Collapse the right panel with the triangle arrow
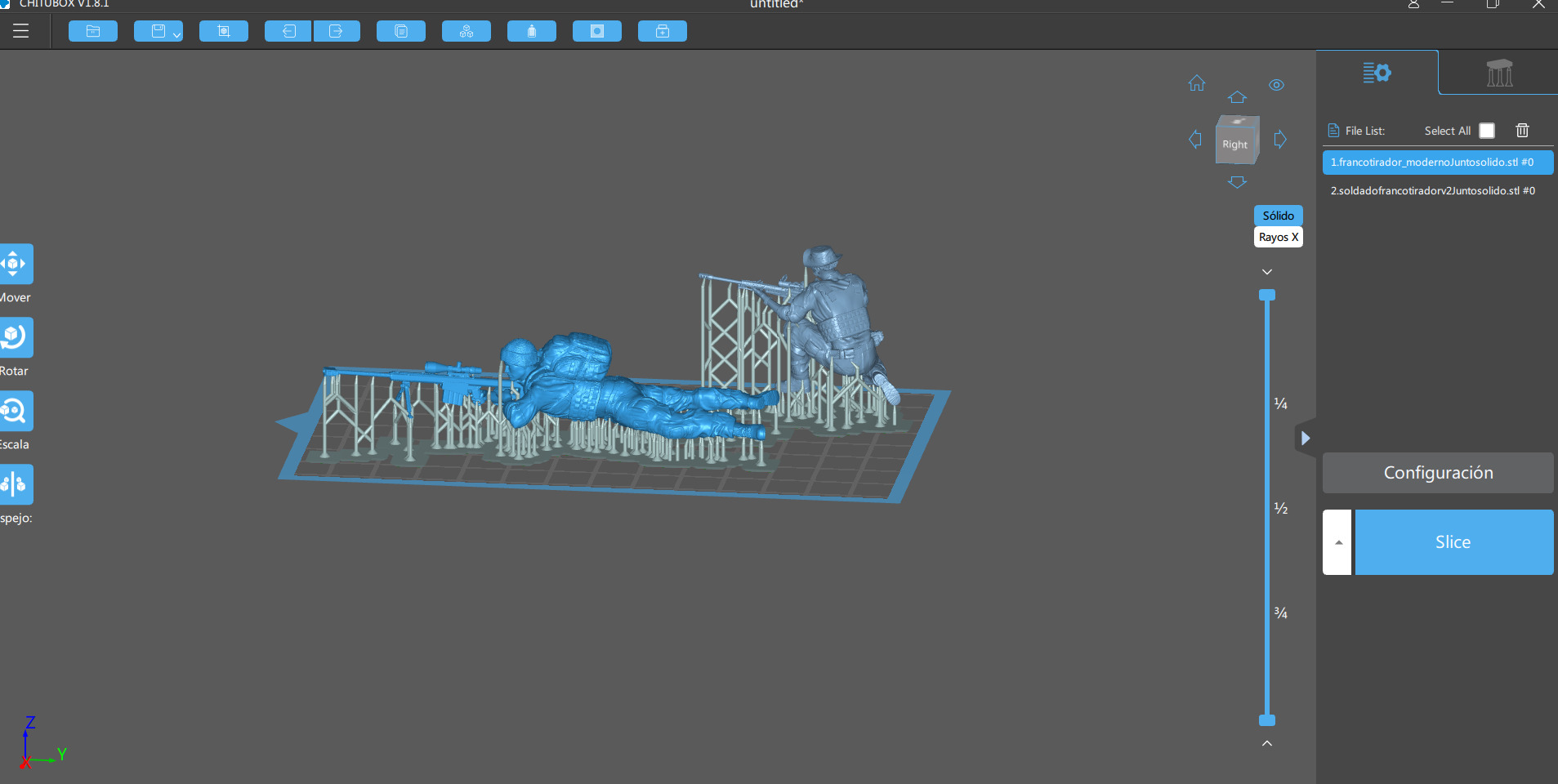Image resolution: width=1558 pixels, height=784 pixels. [x=1305, y=439]
